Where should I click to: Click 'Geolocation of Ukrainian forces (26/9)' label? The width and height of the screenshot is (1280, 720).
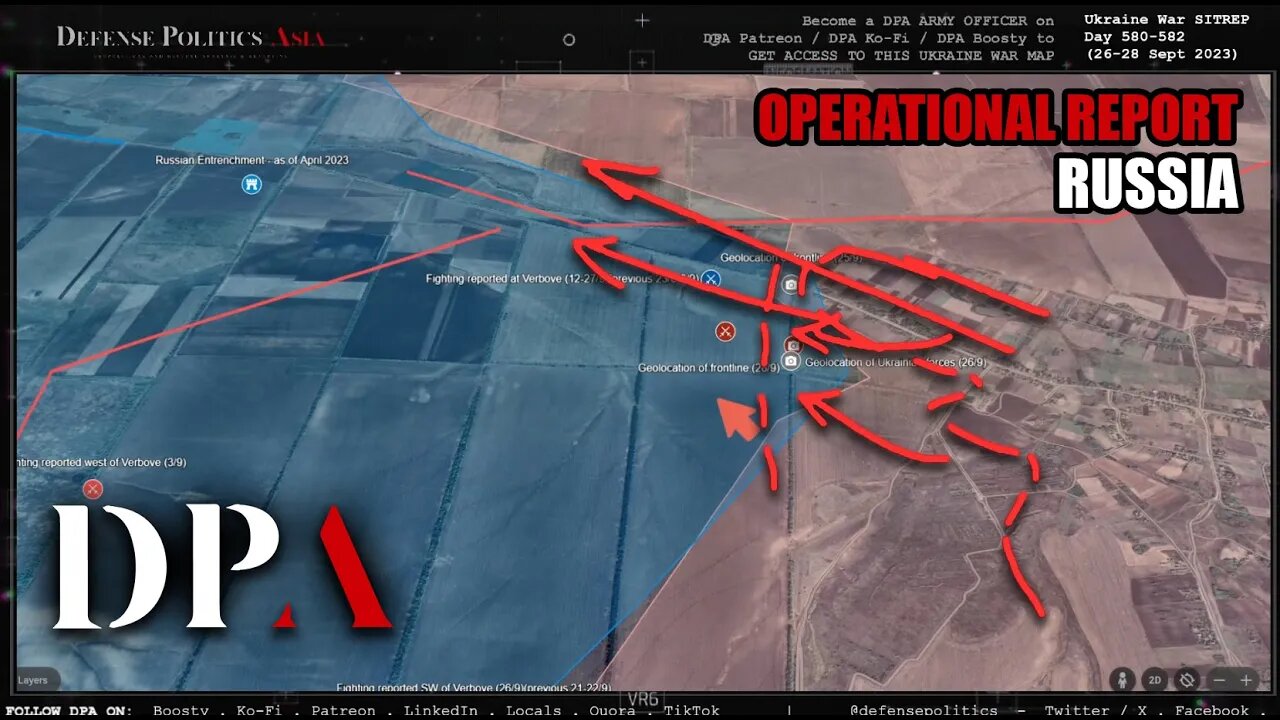(x=896, y=362)
